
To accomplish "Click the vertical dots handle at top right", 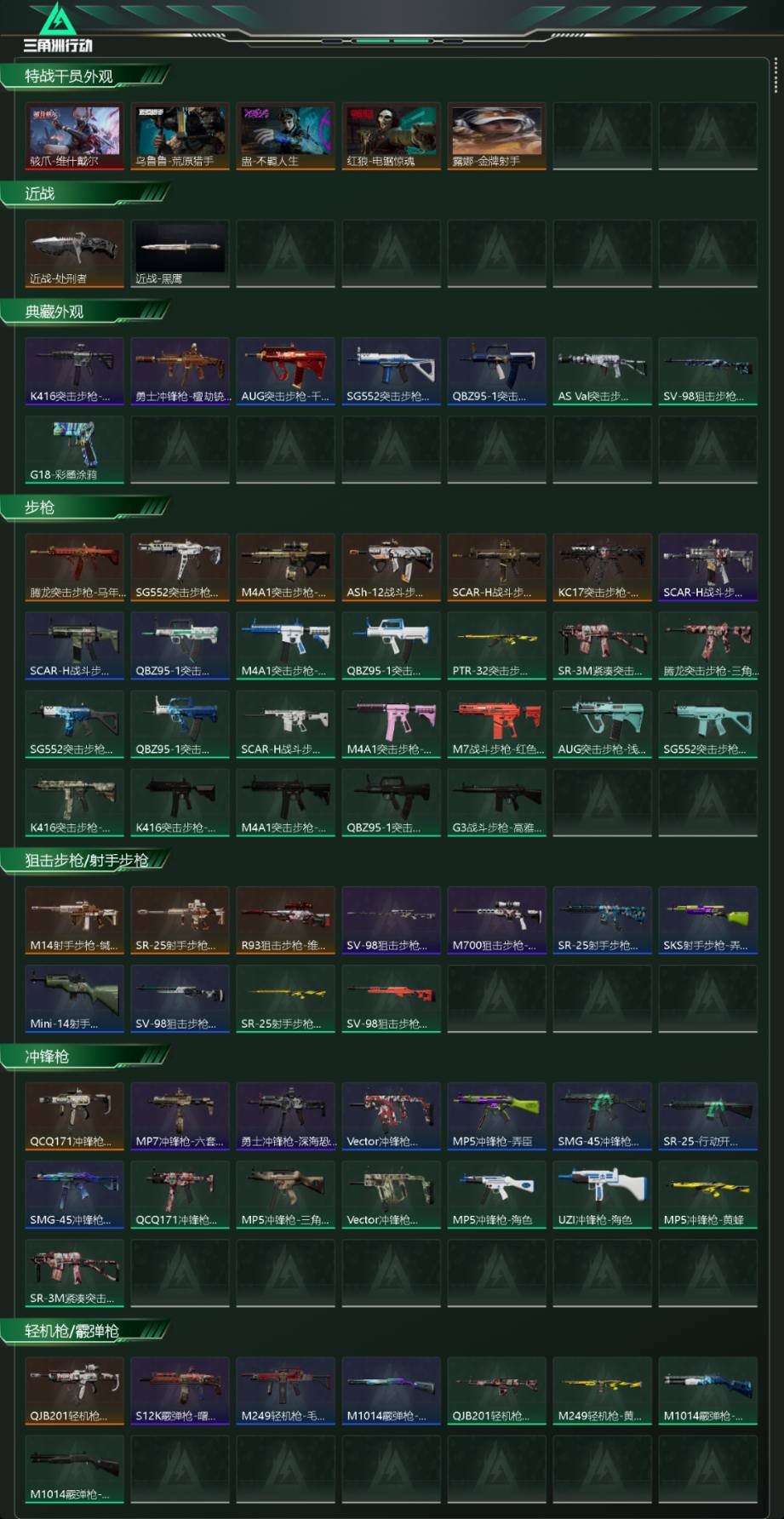I will coord(775,75).
